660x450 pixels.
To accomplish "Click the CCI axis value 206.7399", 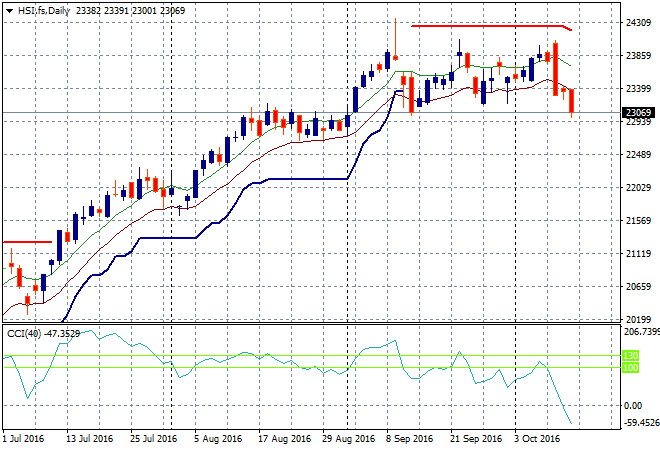I will pos(641,332).
